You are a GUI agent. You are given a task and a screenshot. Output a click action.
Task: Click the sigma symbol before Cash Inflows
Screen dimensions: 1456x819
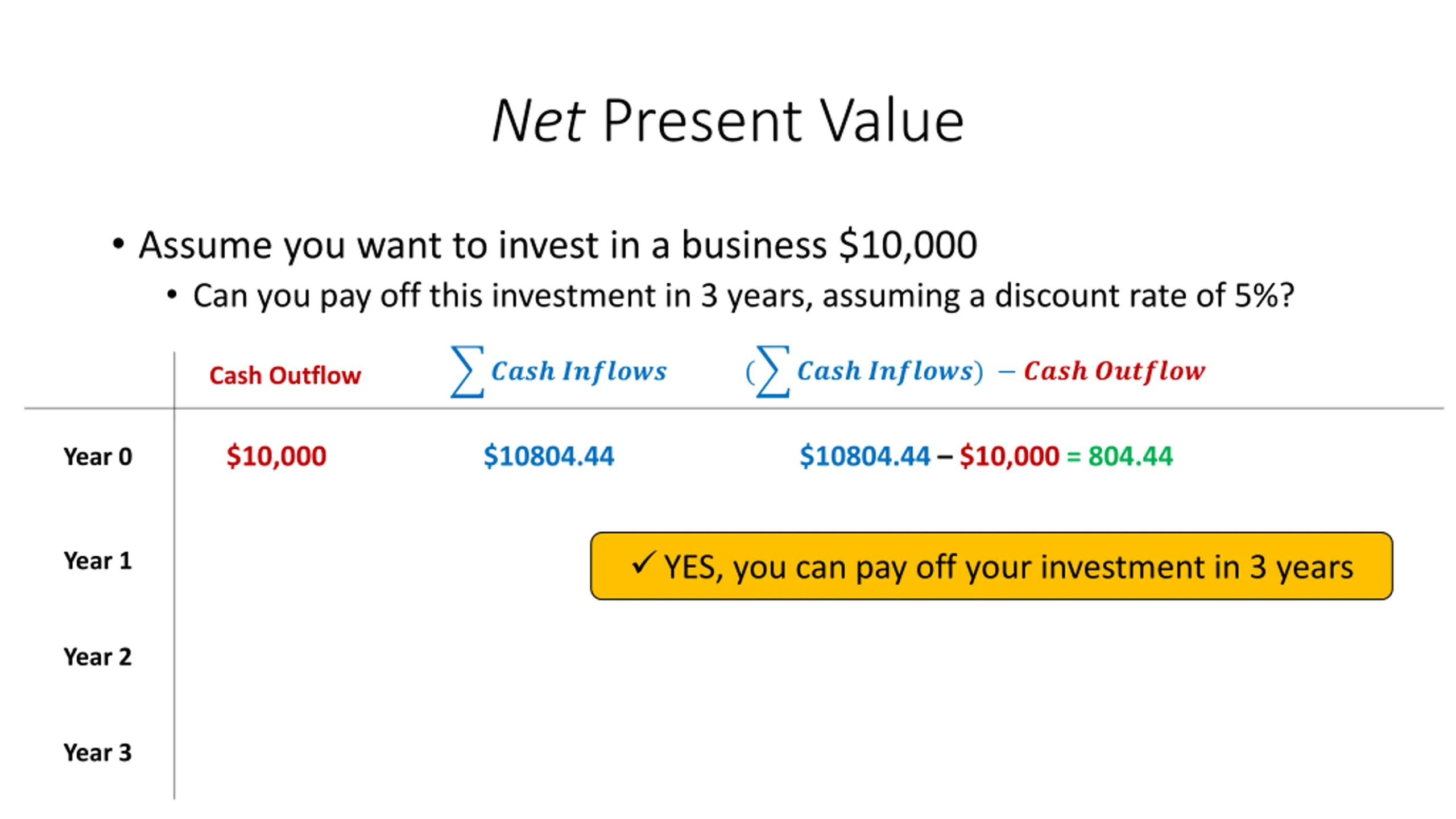click(x=468, y=371)
